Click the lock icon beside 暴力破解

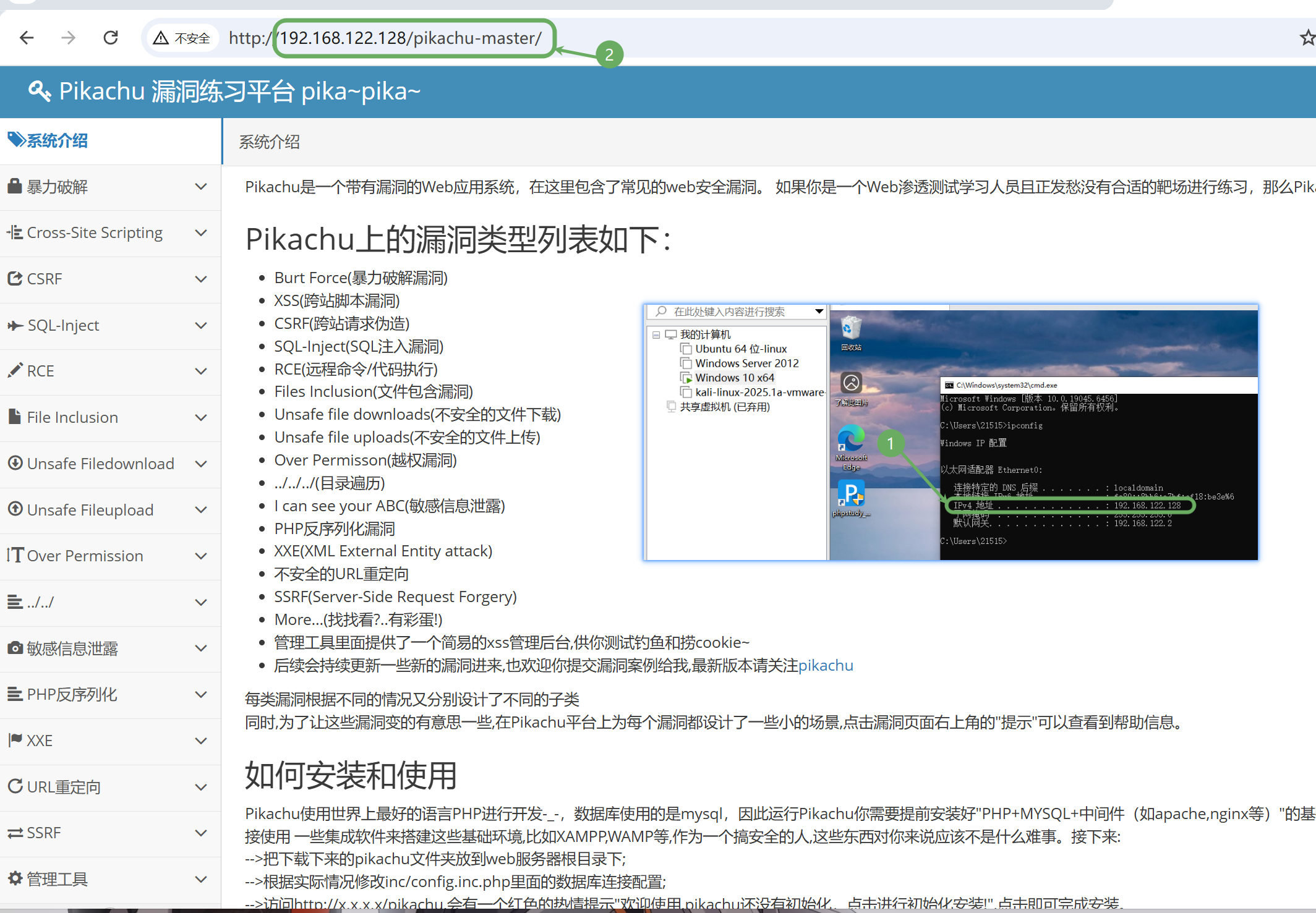point(15,185)
